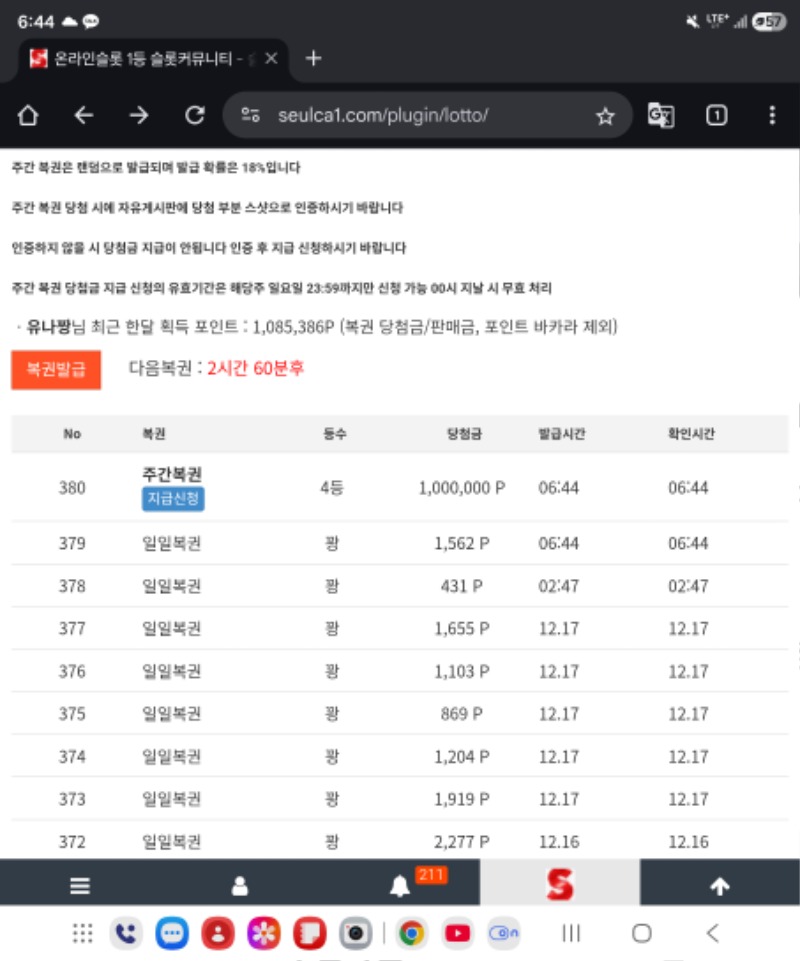This screenshot has width=800, height=961.
Task: Bookmark page with star icon
Action: click(605, 116)
